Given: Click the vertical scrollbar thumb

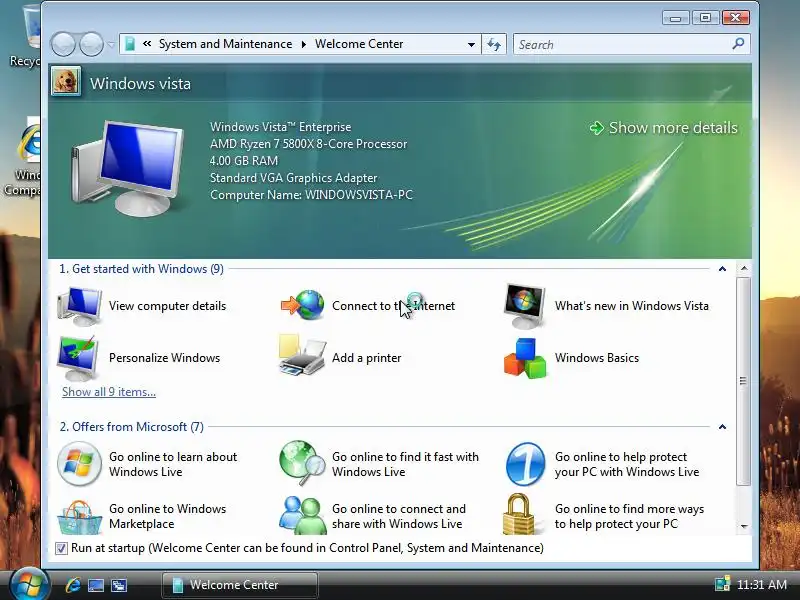Looking at the screenshot, I should [743, 381].
